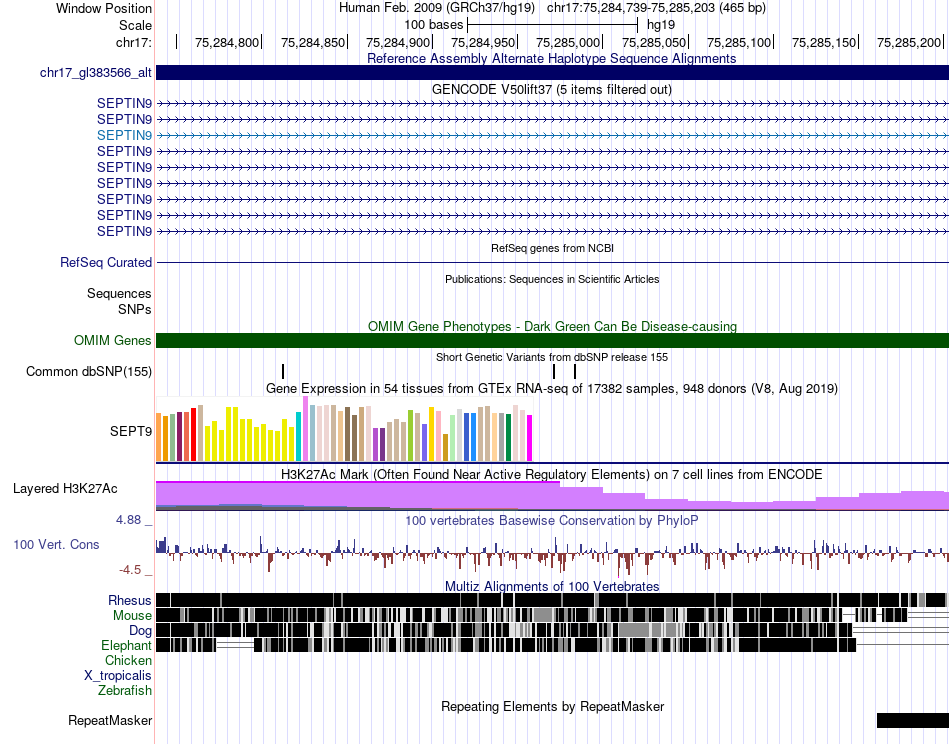
Task: Click the 100 Vert. Cons label
Action: pos(56,544)
